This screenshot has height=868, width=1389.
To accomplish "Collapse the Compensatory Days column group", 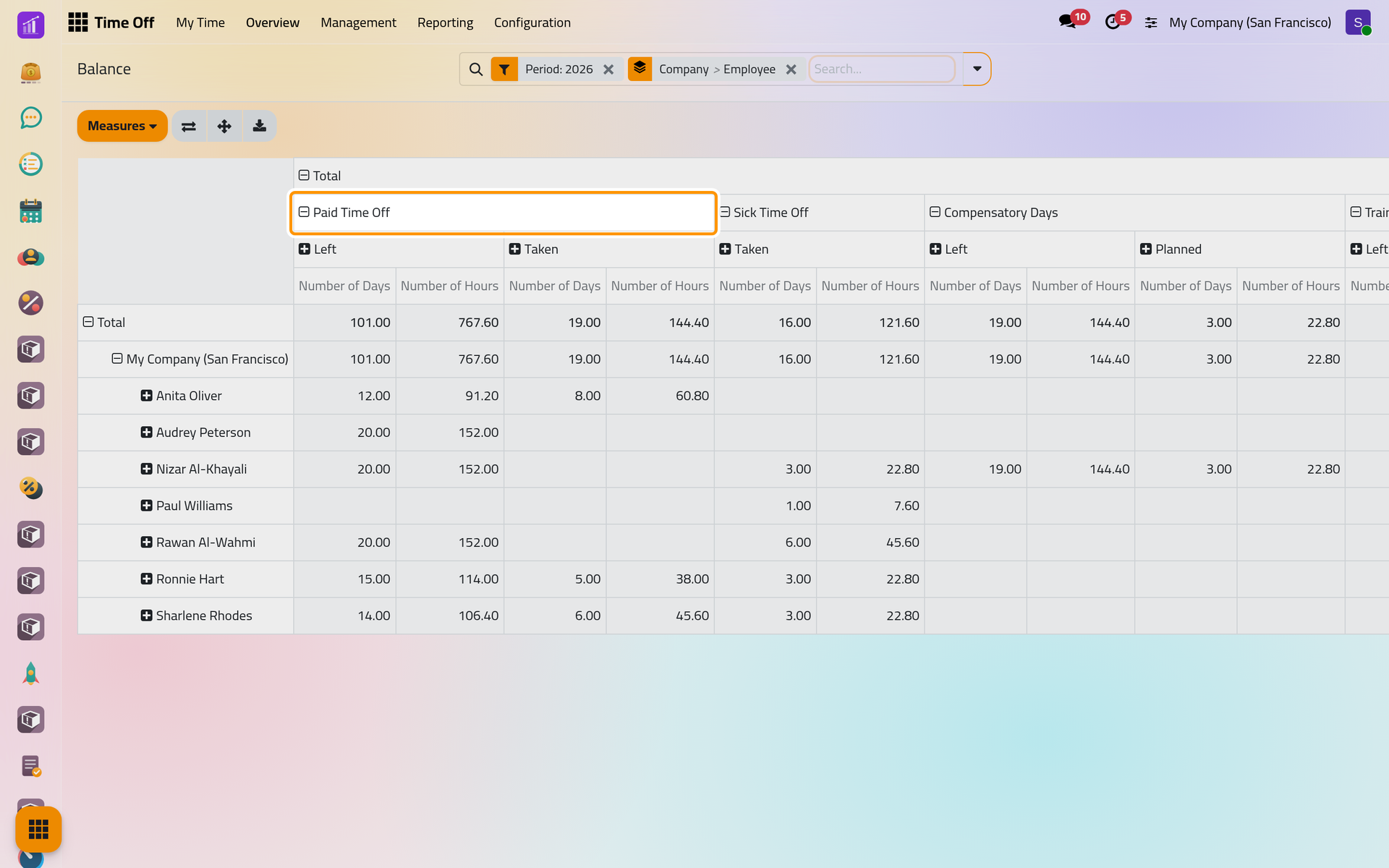I will tap(1134, 213).
